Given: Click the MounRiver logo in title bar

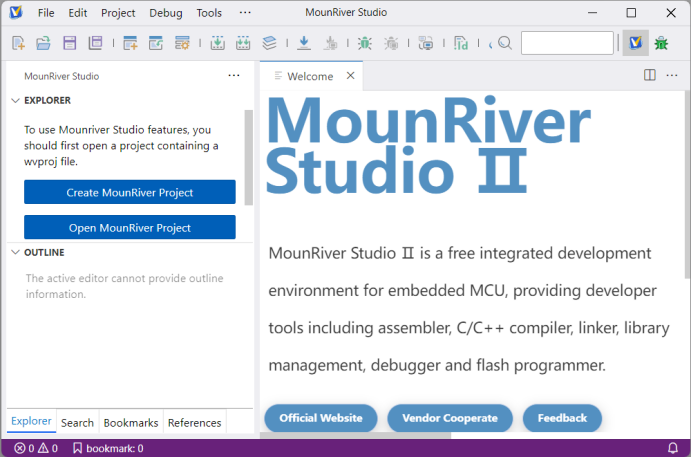Looking at the screenshot, I should pyautogui.click(x=16, y=12).
